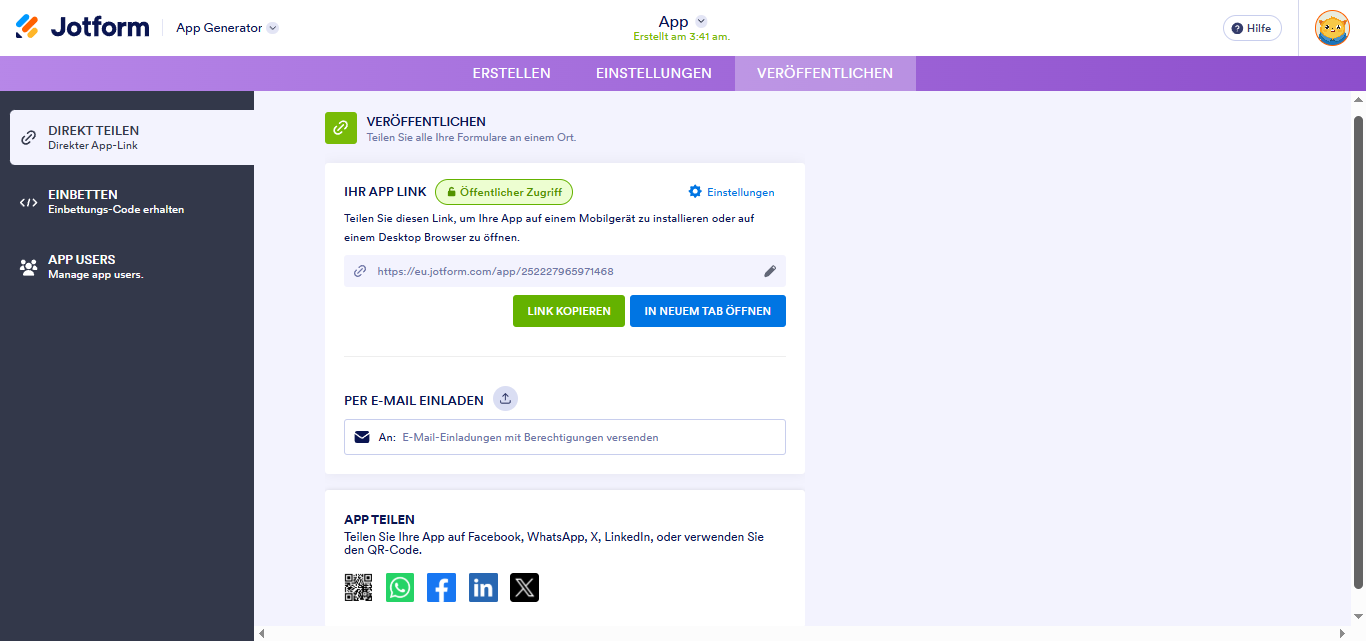
Task: Click the 'IHR APP LINK' heading
Action: point(385,192)
